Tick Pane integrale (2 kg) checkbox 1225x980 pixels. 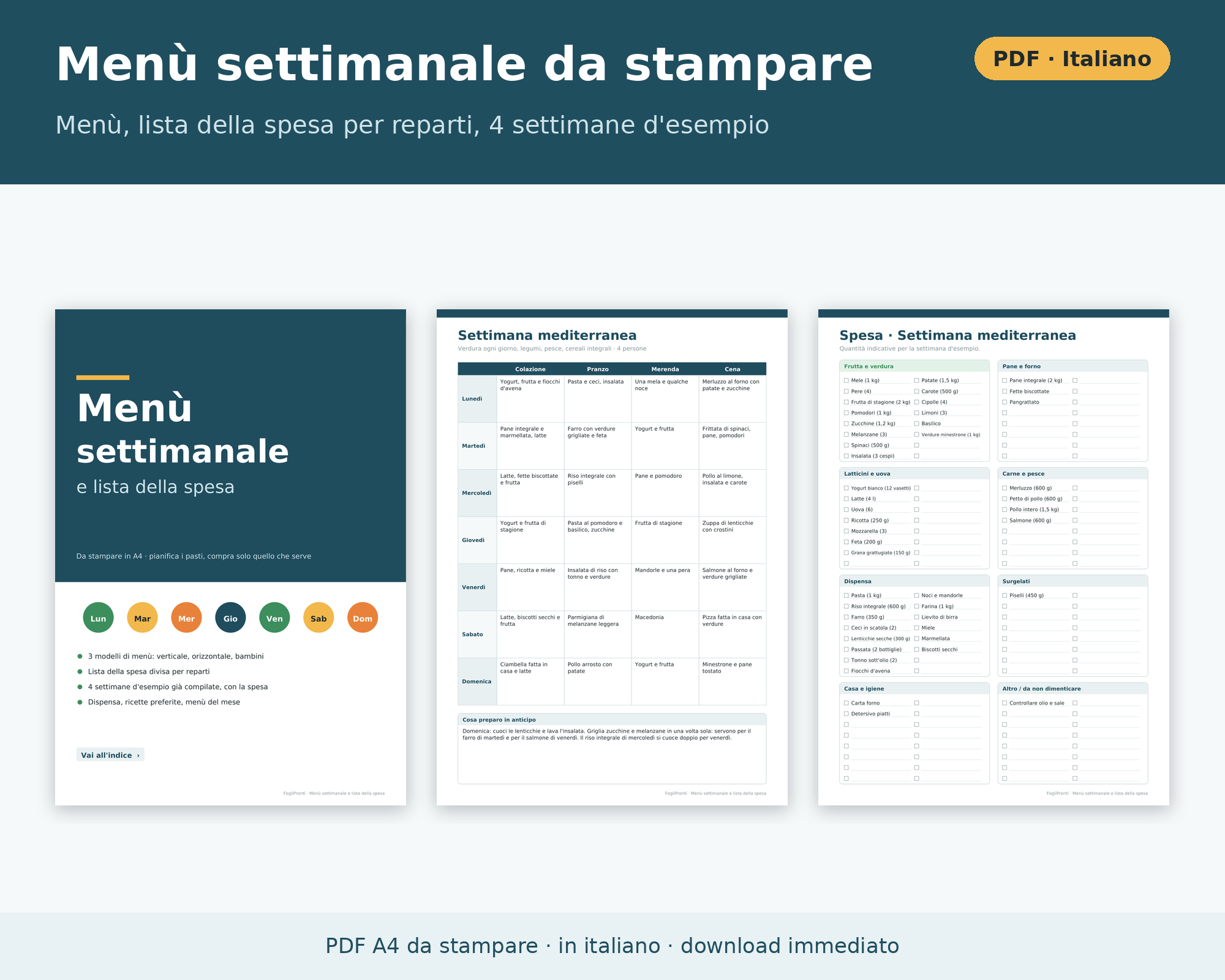pyautogui.click(x=1005, y=380)
